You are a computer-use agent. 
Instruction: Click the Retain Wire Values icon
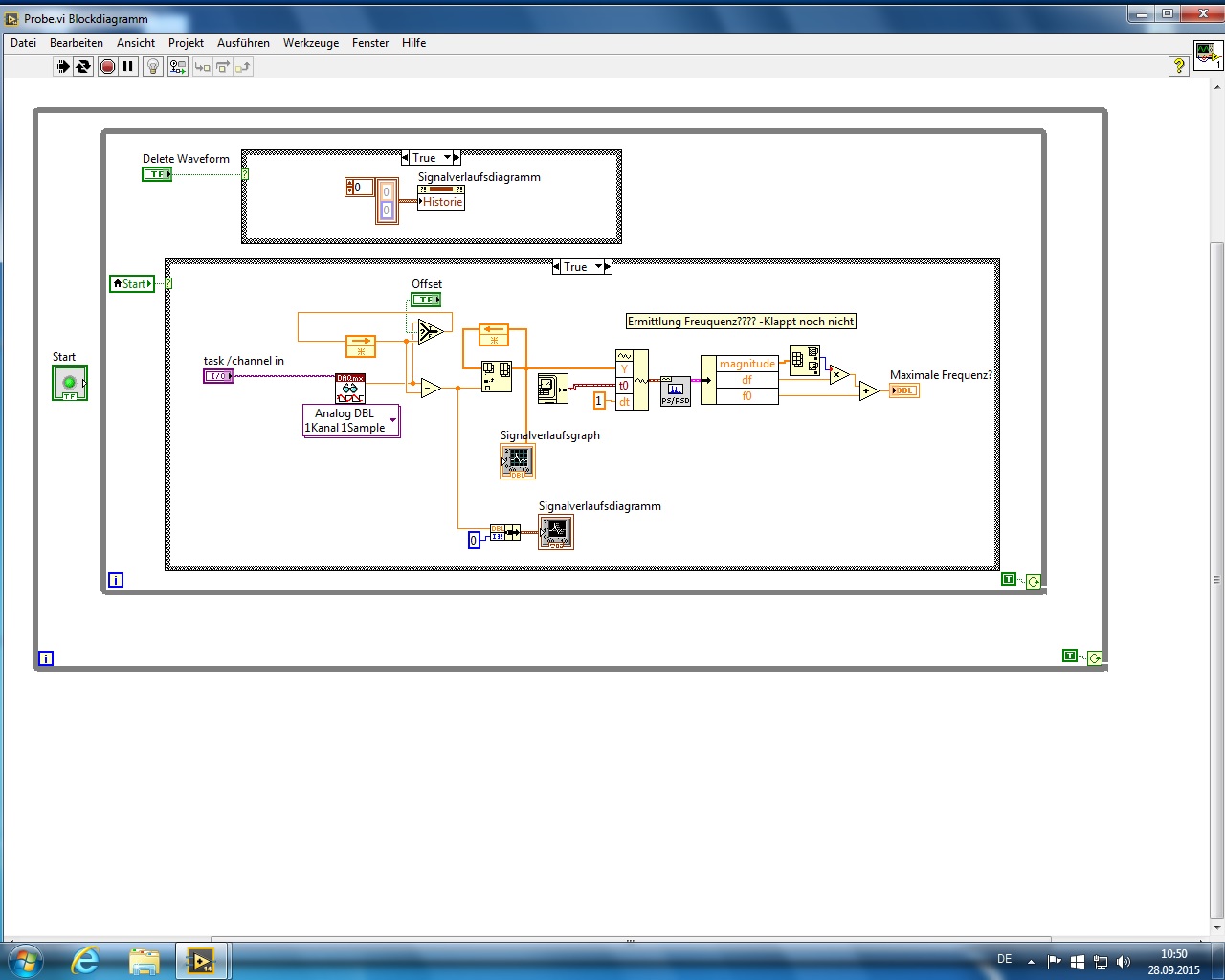tap(178, 66)
